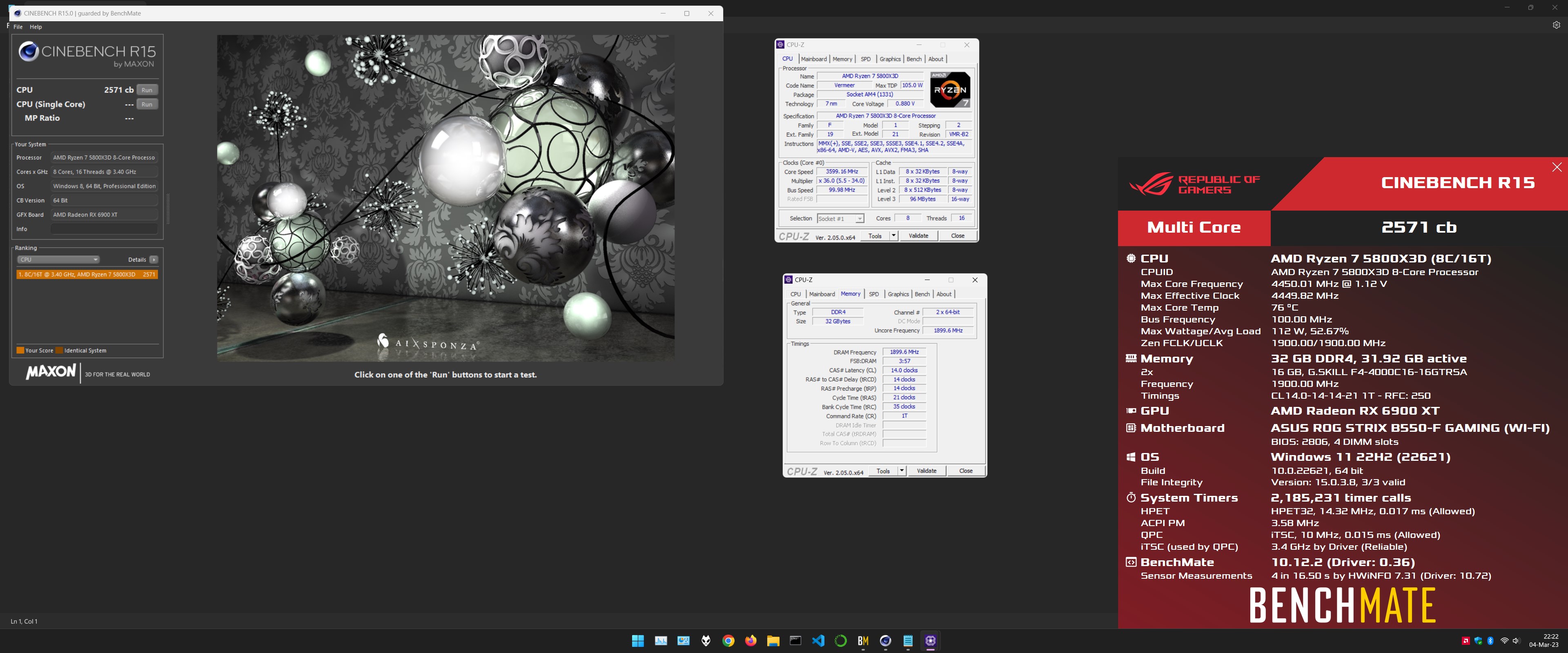Viewport: 1568px width, 653px height.
Task: Open the Socket #1 selection dropdown
Action: point(840,218)
